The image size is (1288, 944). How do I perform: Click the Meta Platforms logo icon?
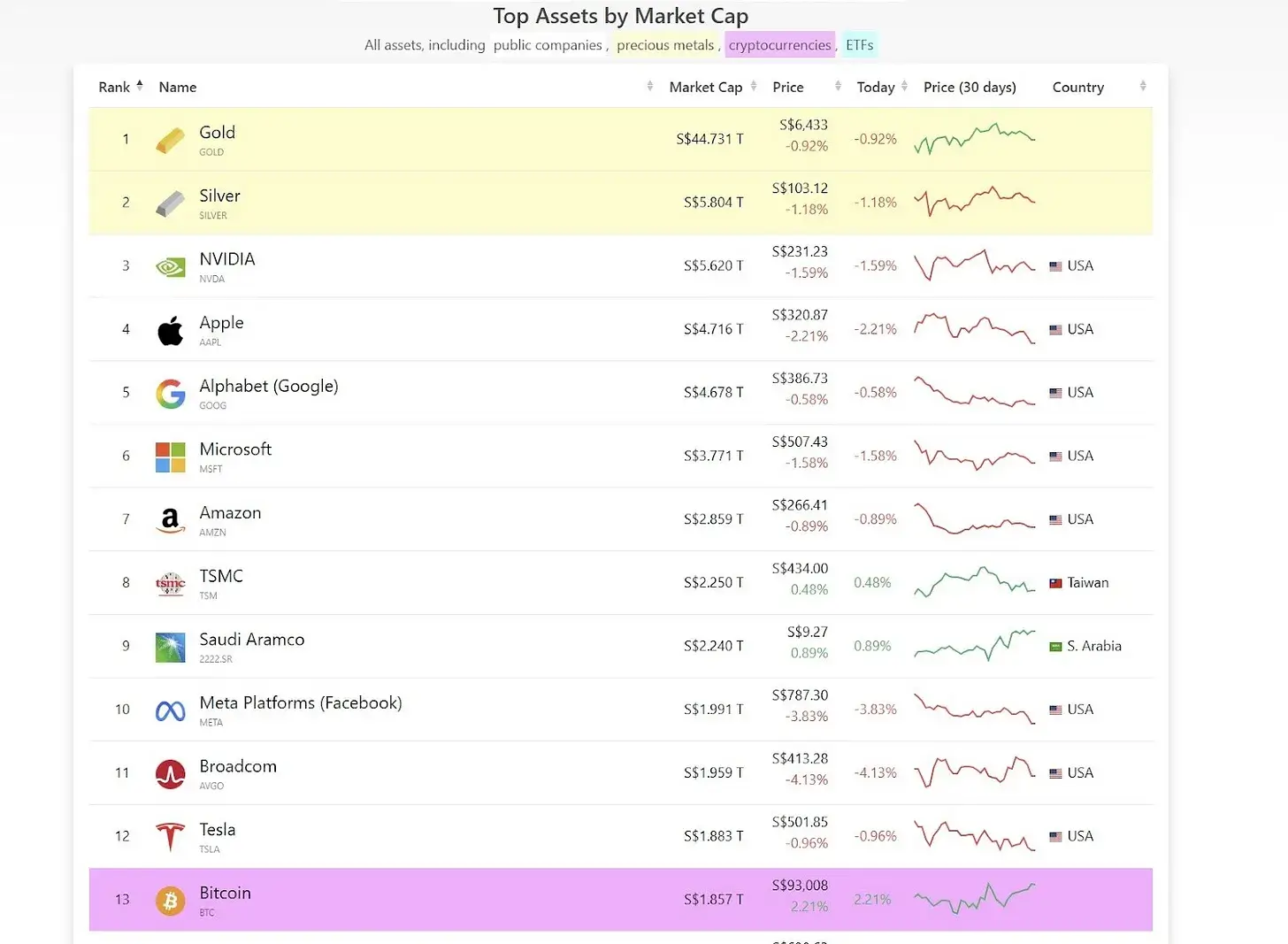tap(170, 710)
